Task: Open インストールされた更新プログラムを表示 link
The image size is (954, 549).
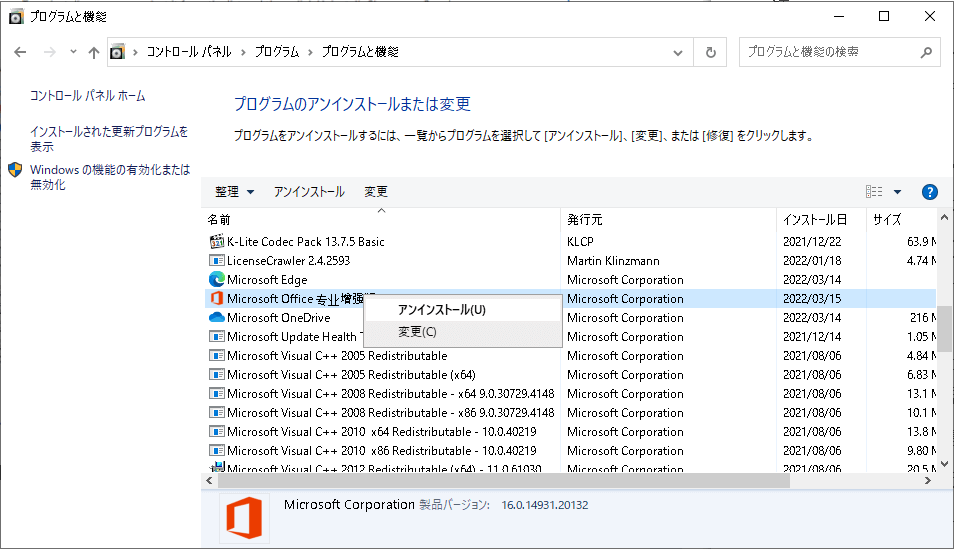Action: click(x=109, y=139)
